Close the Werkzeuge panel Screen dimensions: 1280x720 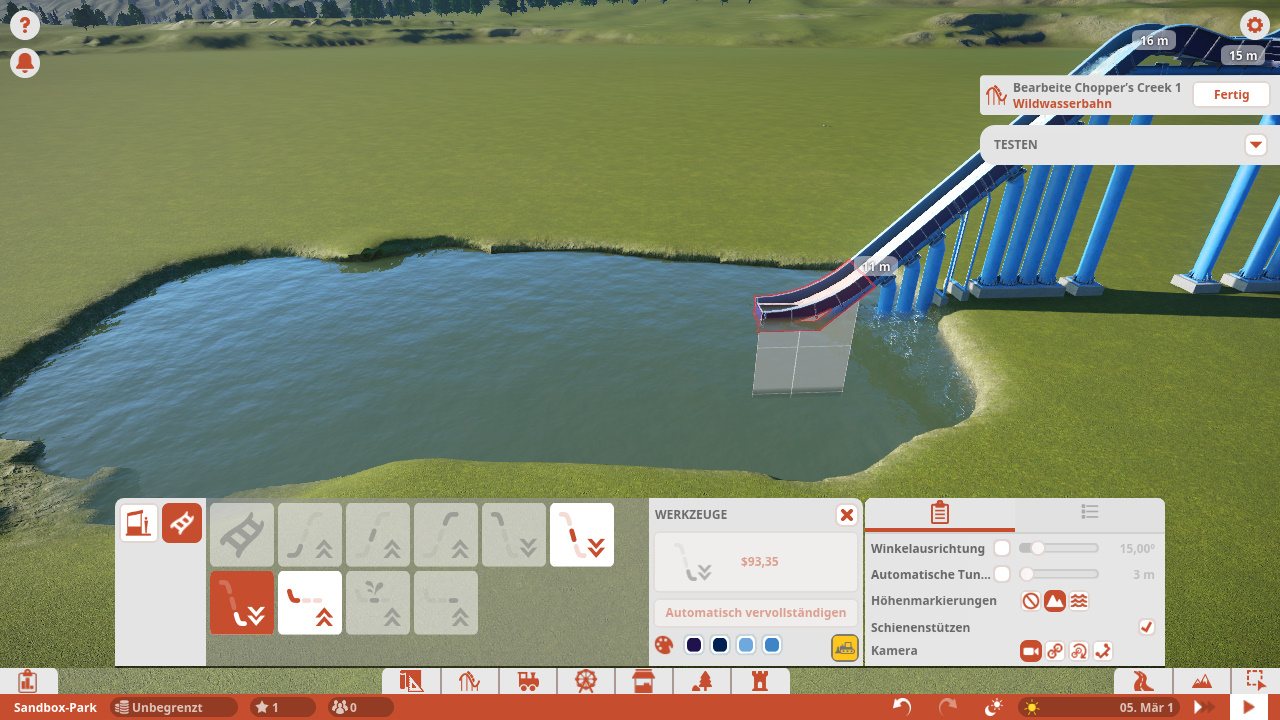click(847, 515)
